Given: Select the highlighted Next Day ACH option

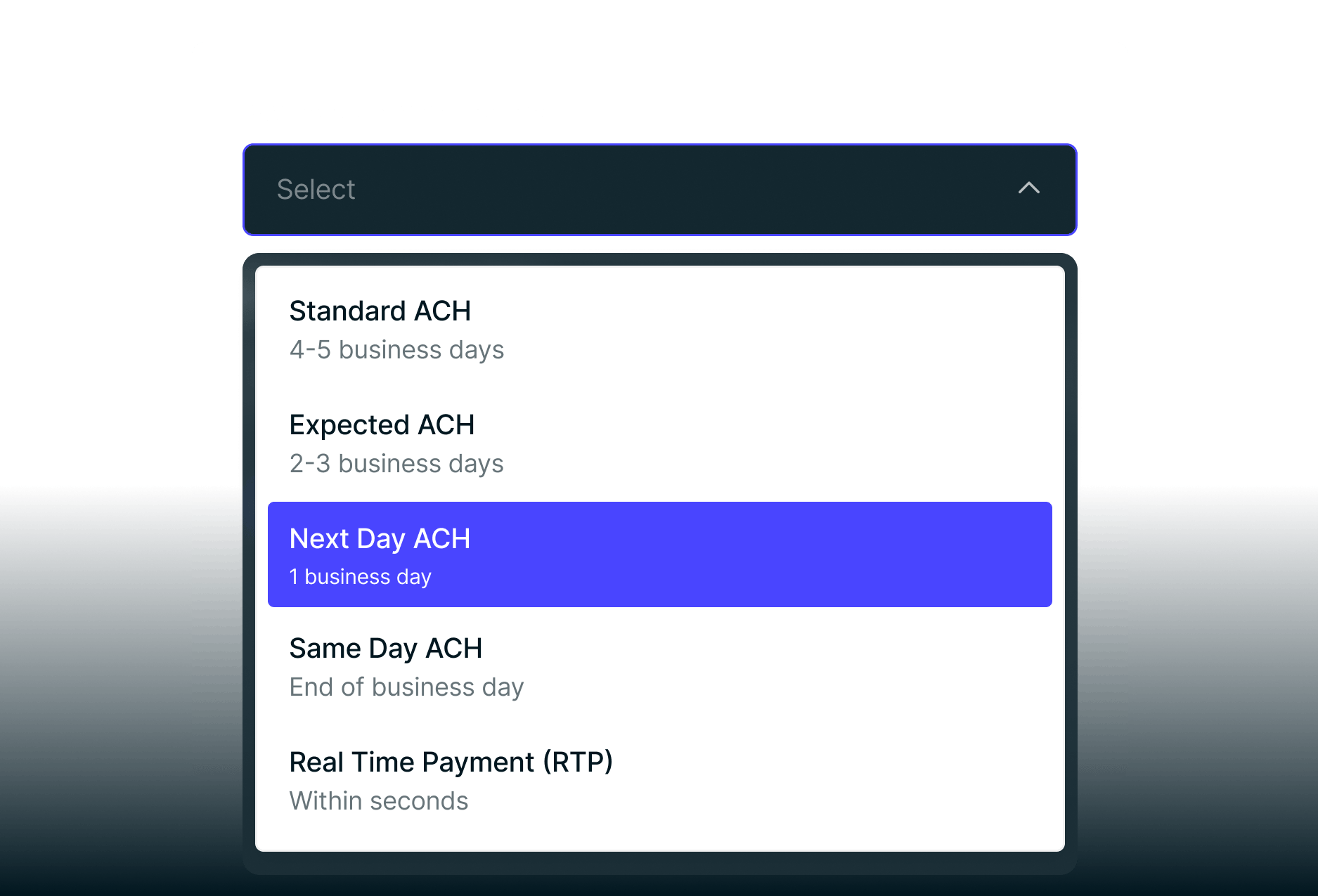Looking at the screenshot, I should 380,539.
